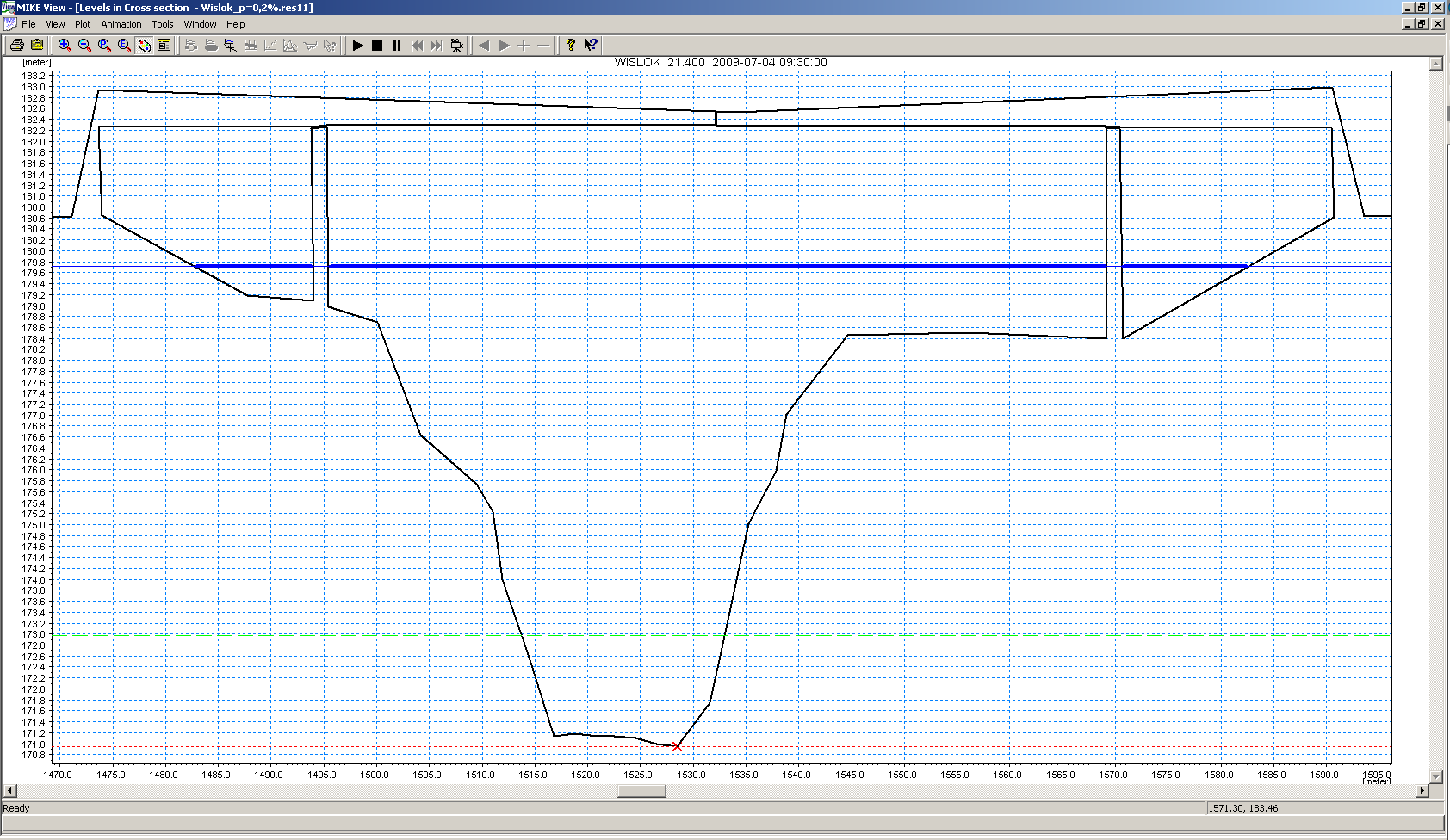This screenshot has width=1450, height=840.
Task: Click the greyed pointer query icon
Action: [330, 45]
